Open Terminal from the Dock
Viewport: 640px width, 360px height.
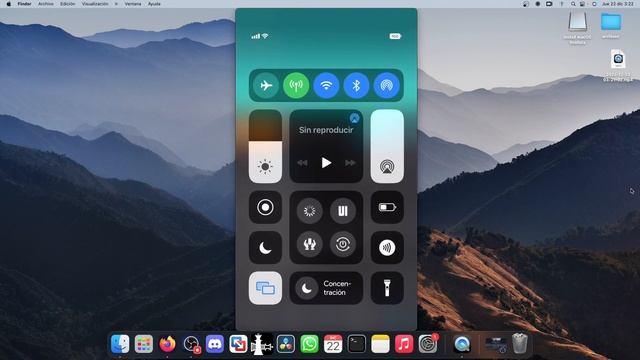point(357,344)
